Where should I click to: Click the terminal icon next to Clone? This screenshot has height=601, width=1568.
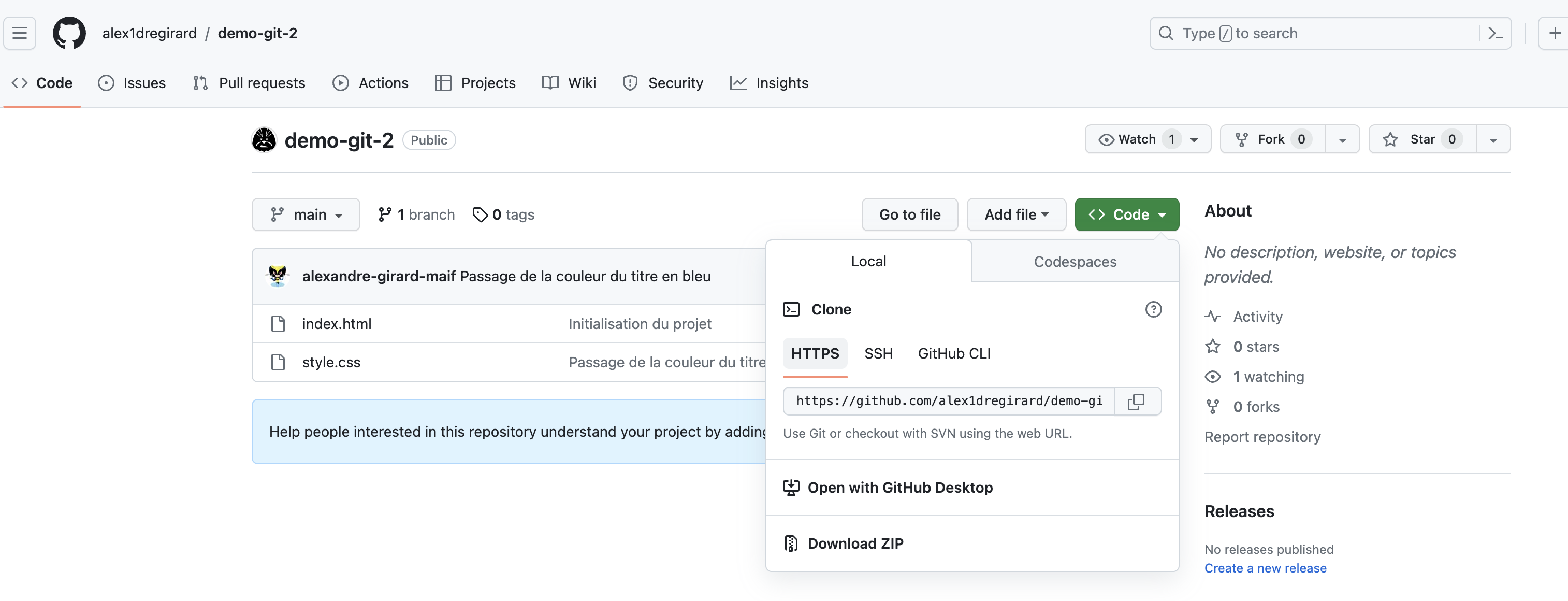pos(791,309)
